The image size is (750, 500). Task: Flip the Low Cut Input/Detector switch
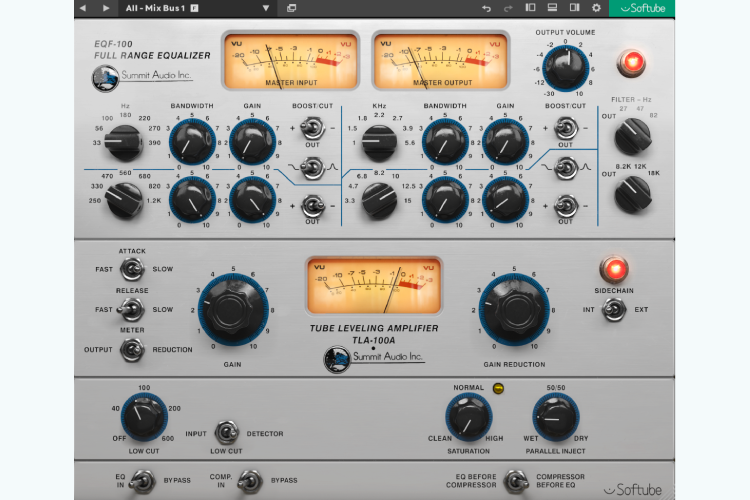[x=227, y=432]
